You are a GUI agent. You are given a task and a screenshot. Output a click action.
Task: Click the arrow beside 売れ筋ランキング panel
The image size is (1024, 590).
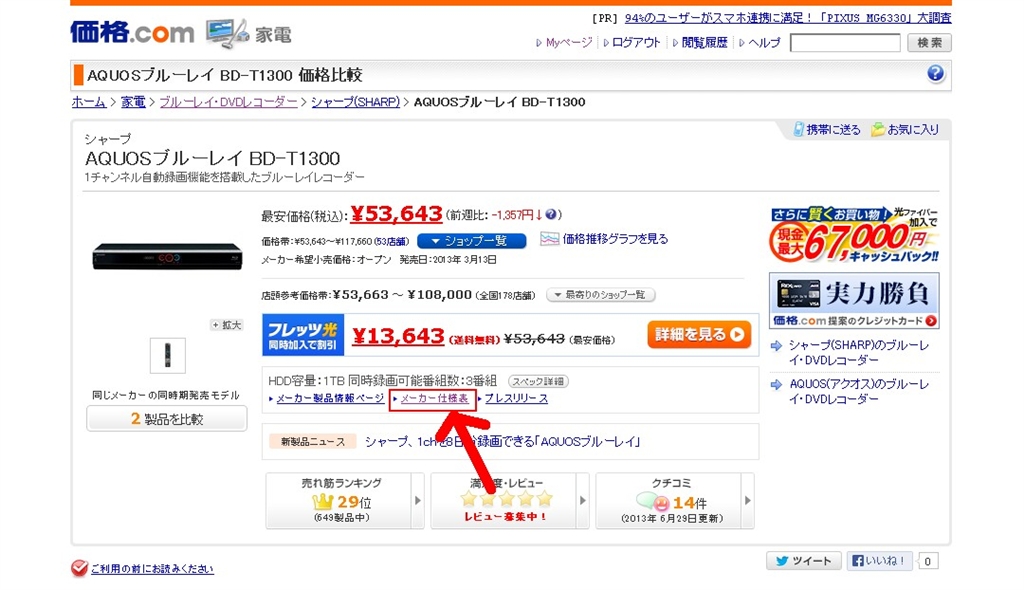418,500
